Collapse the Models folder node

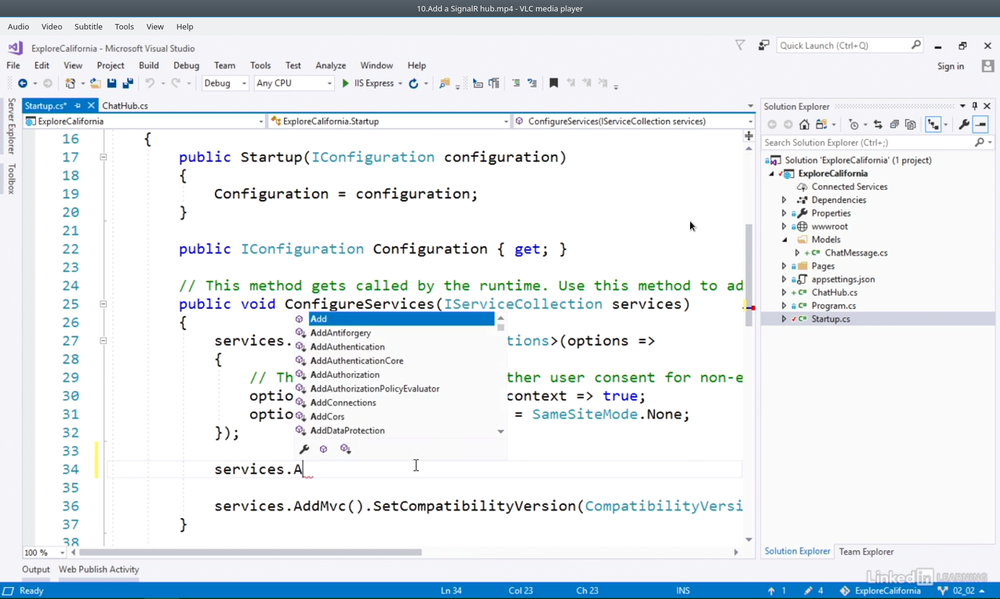coord(784,240)
